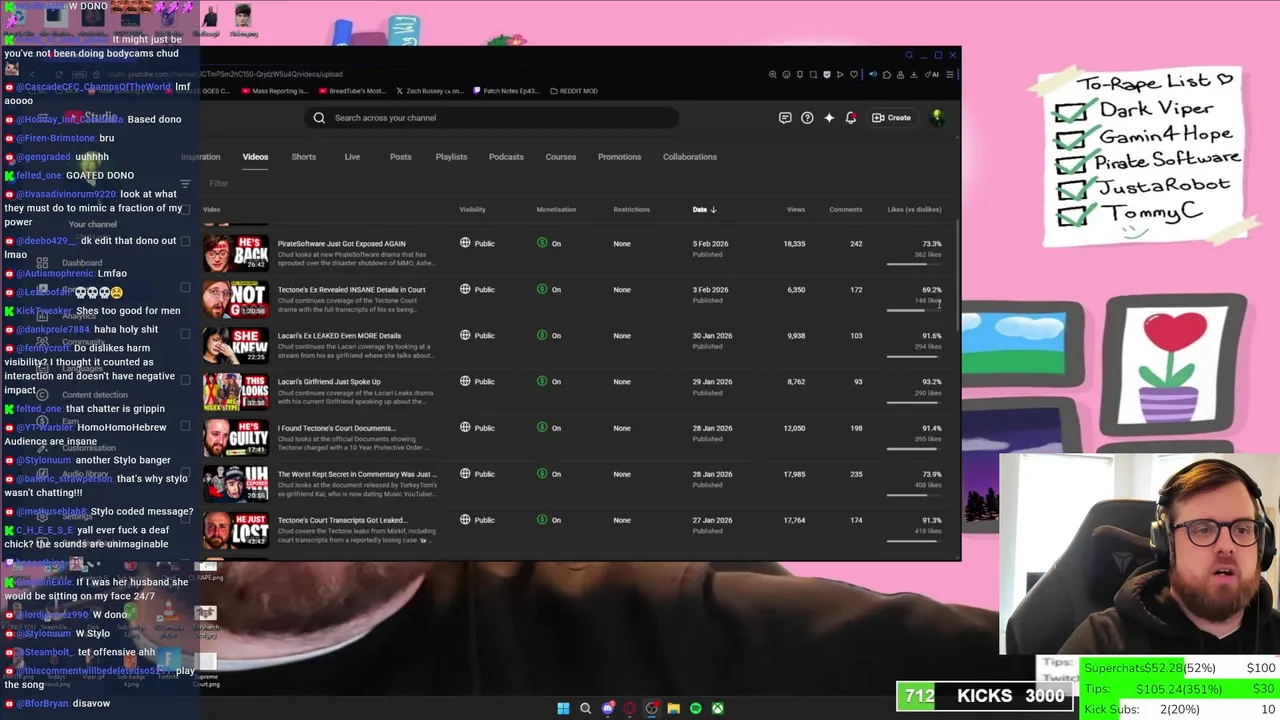Open the Collaborations tab
The height and width of the screenshot is (720, 1280).
tap(690, 157)
